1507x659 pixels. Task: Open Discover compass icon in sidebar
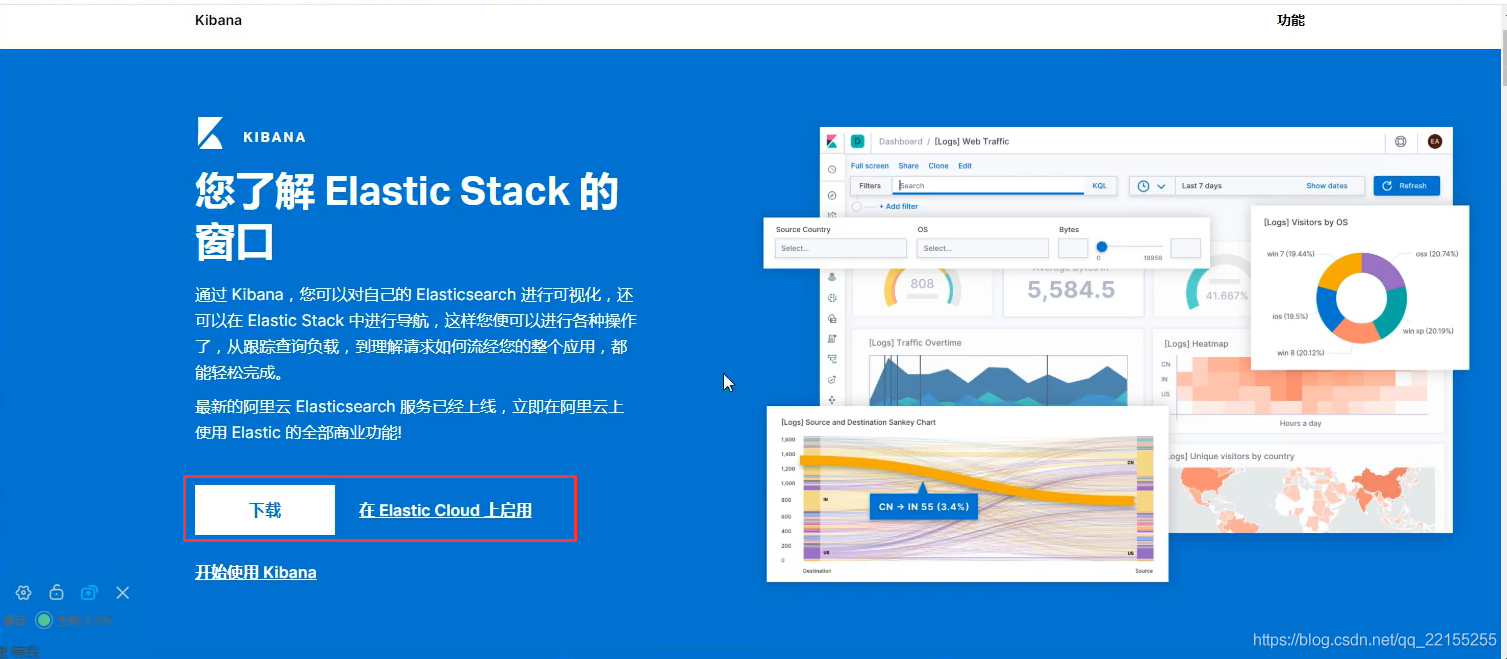tap(832, 195)
